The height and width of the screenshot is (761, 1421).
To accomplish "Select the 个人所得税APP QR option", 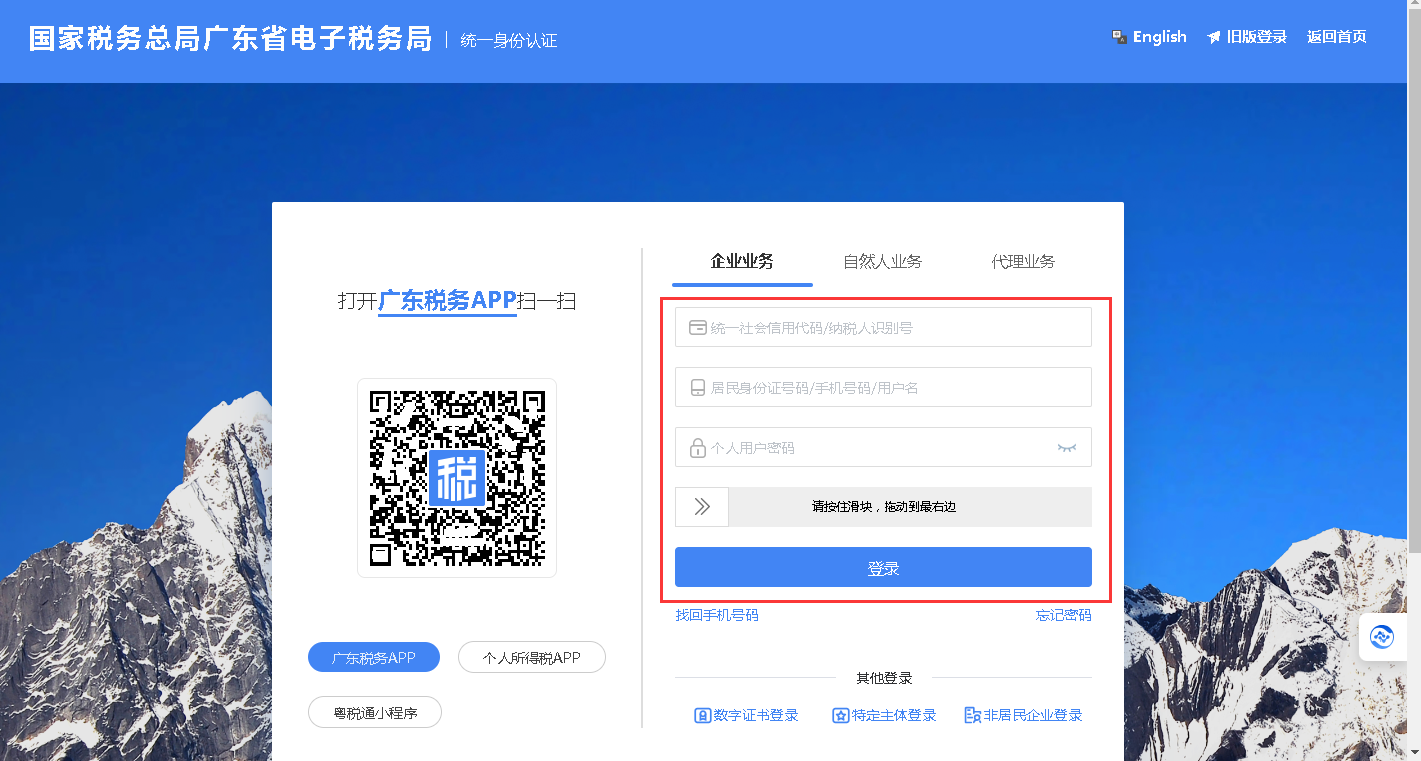I will (531, 657).
